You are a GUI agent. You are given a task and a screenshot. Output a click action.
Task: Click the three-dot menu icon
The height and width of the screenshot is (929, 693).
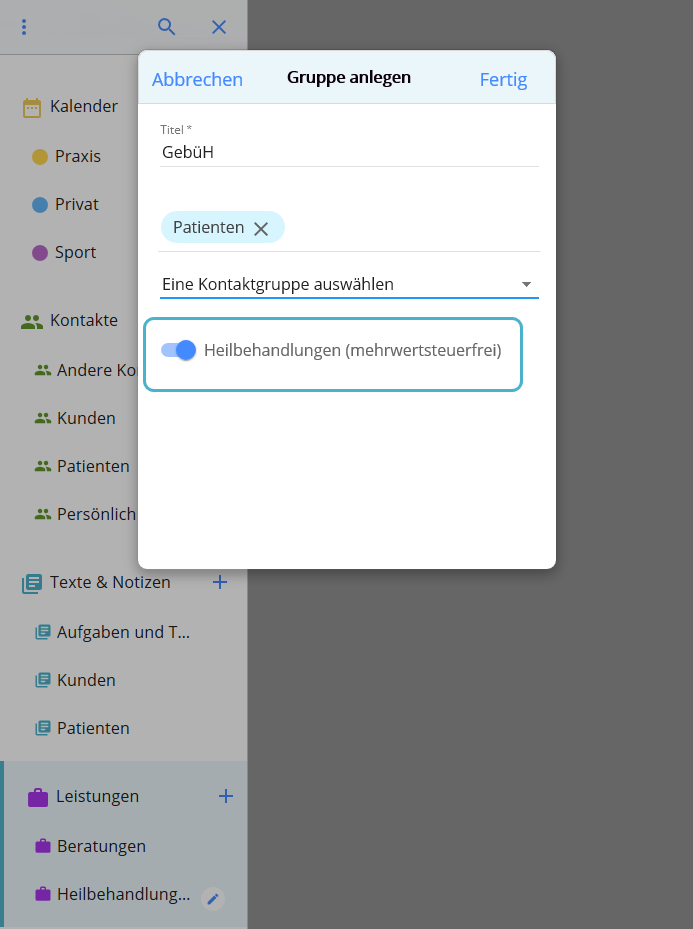pyautogui.click(x=24, y=27)
